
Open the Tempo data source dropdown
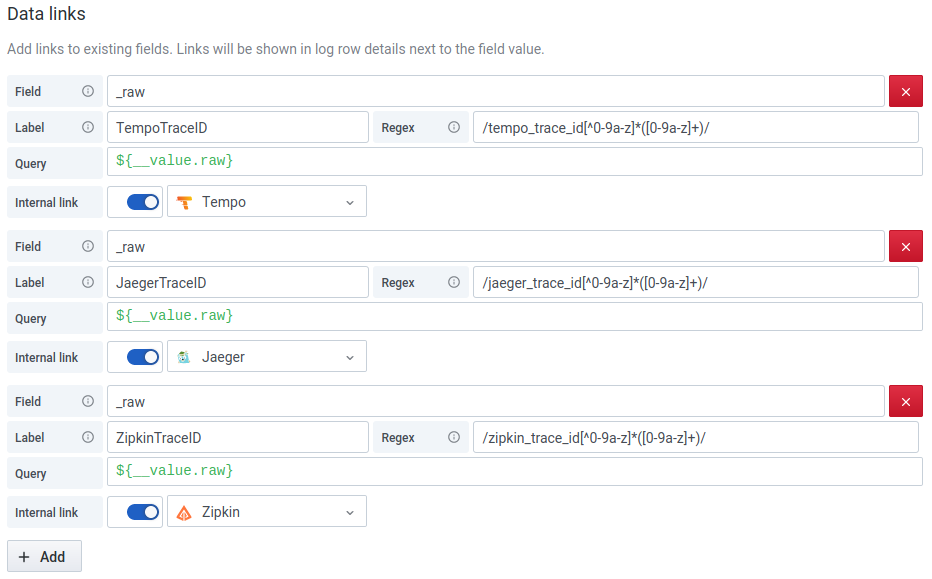[266, 202]
